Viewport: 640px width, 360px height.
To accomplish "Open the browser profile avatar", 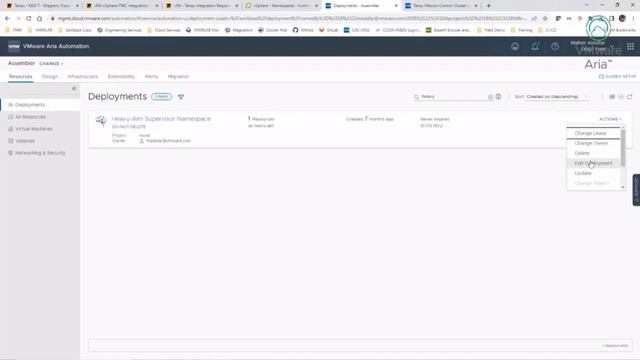I will click(622, 18).
